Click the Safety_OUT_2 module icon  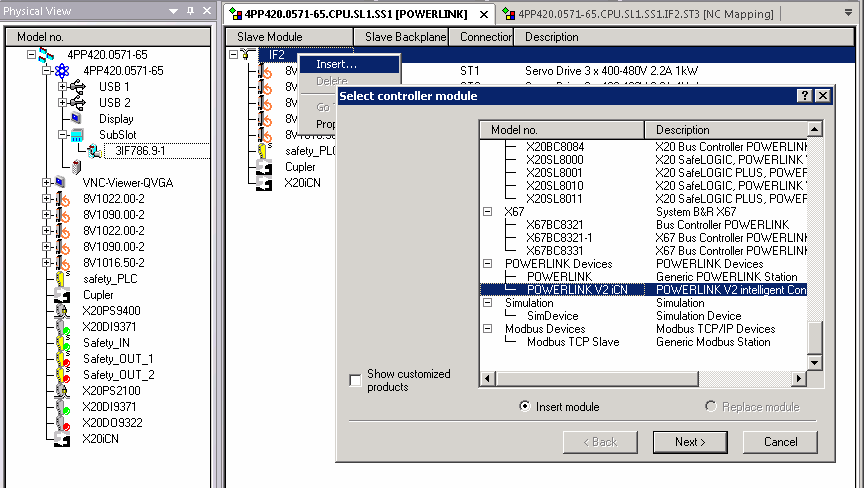[62, 375]
